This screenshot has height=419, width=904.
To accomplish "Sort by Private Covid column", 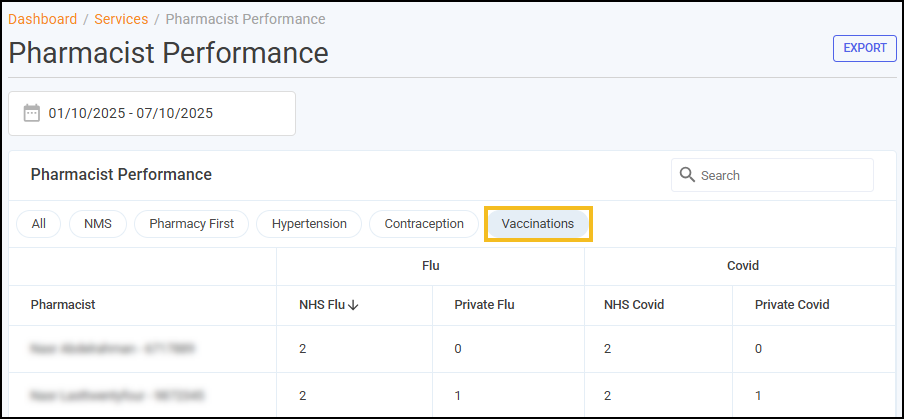I will 792,305.
